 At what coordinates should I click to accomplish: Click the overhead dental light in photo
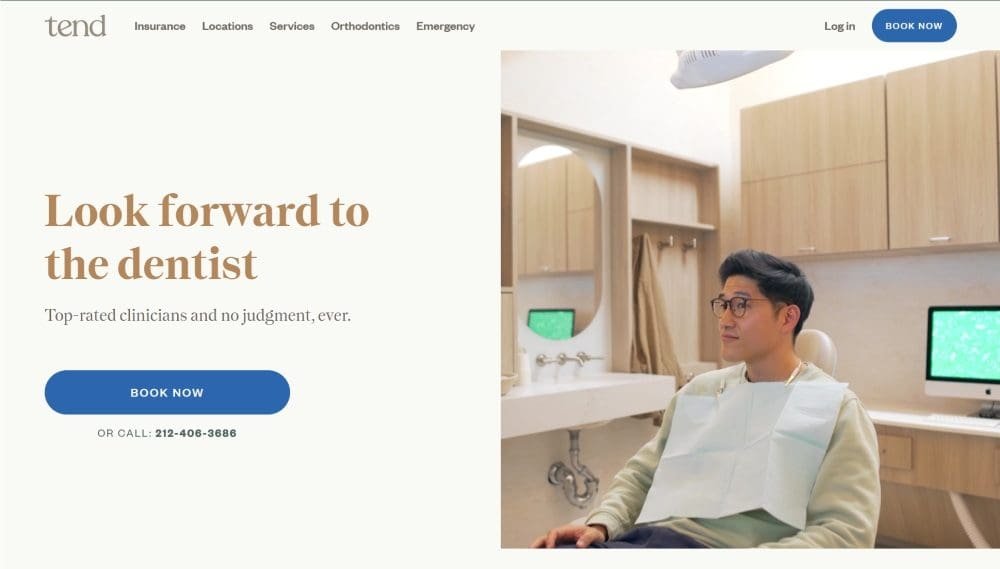pos(729,67)
